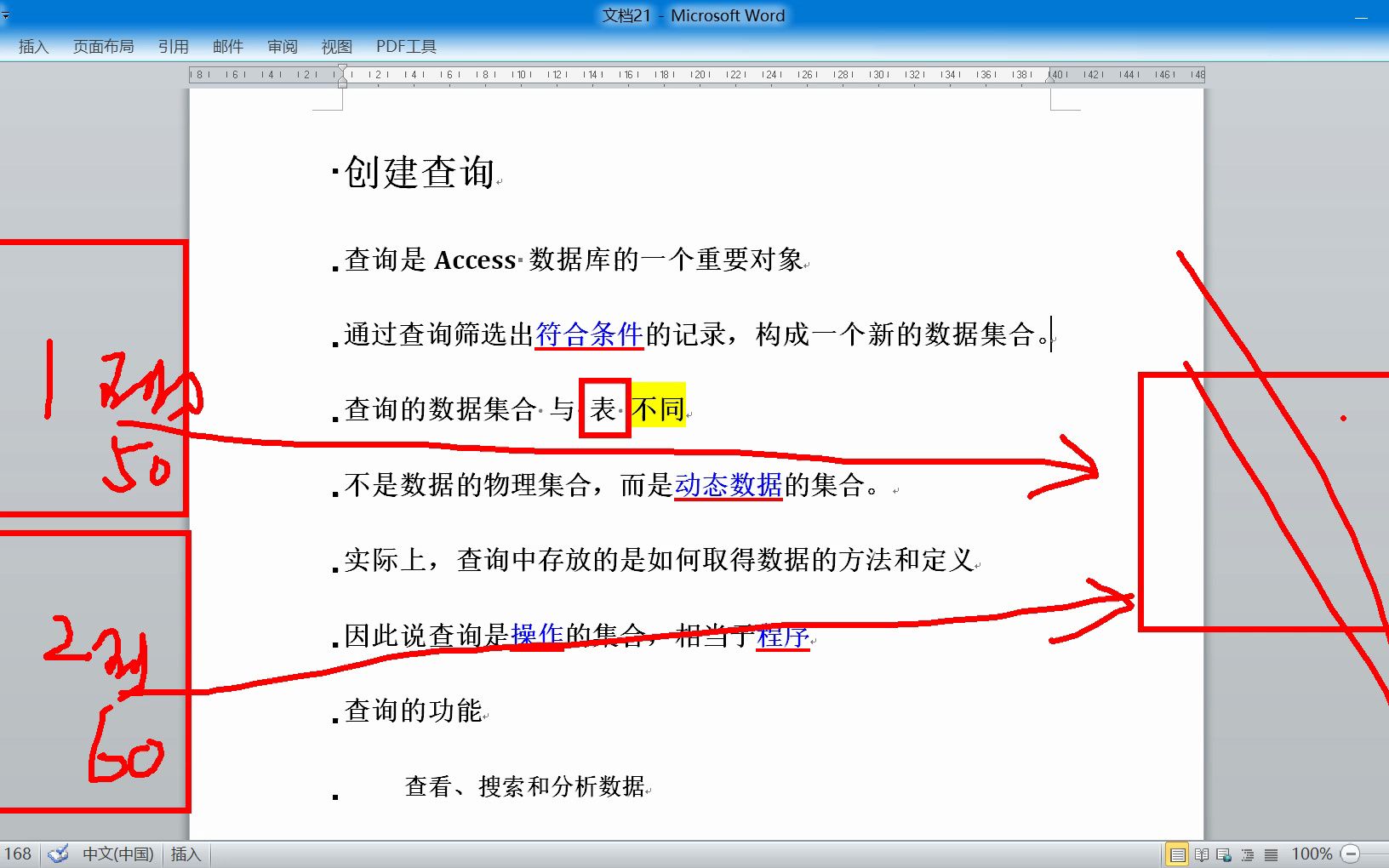
Task: Switch to Outline view icon
Action: pyautogui.click(x=1248, y=854)
